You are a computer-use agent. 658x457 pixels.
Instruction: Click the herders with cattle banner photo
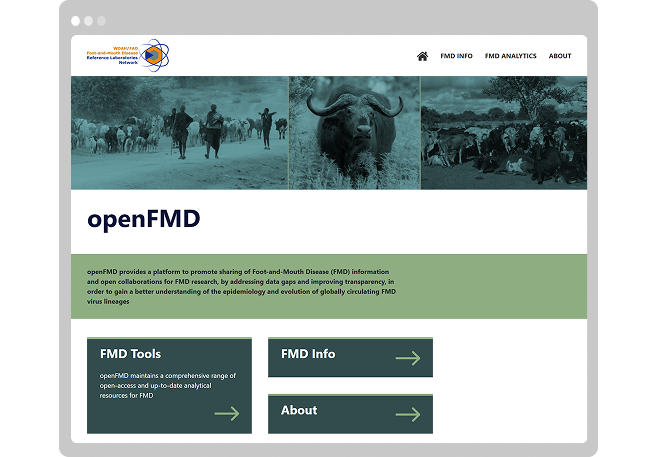[x=179, y=132]
